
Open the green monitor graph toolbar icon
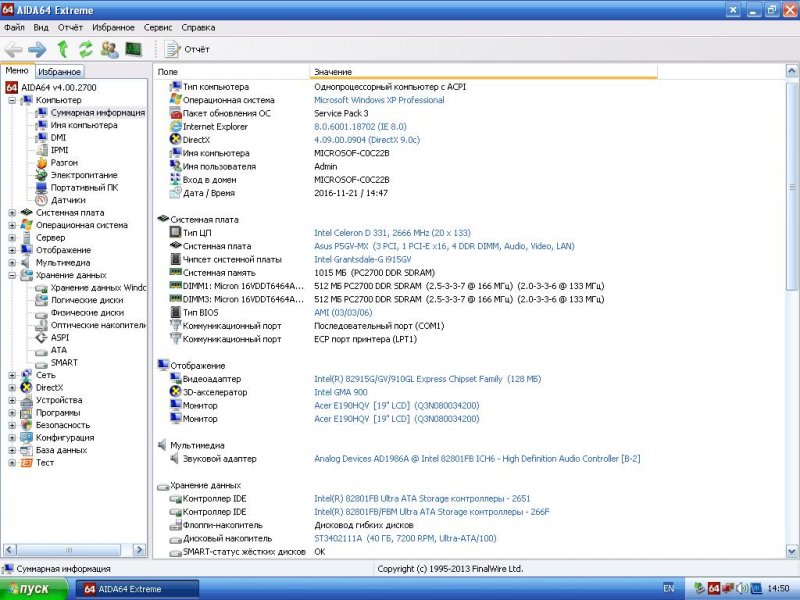coord(133,49)
